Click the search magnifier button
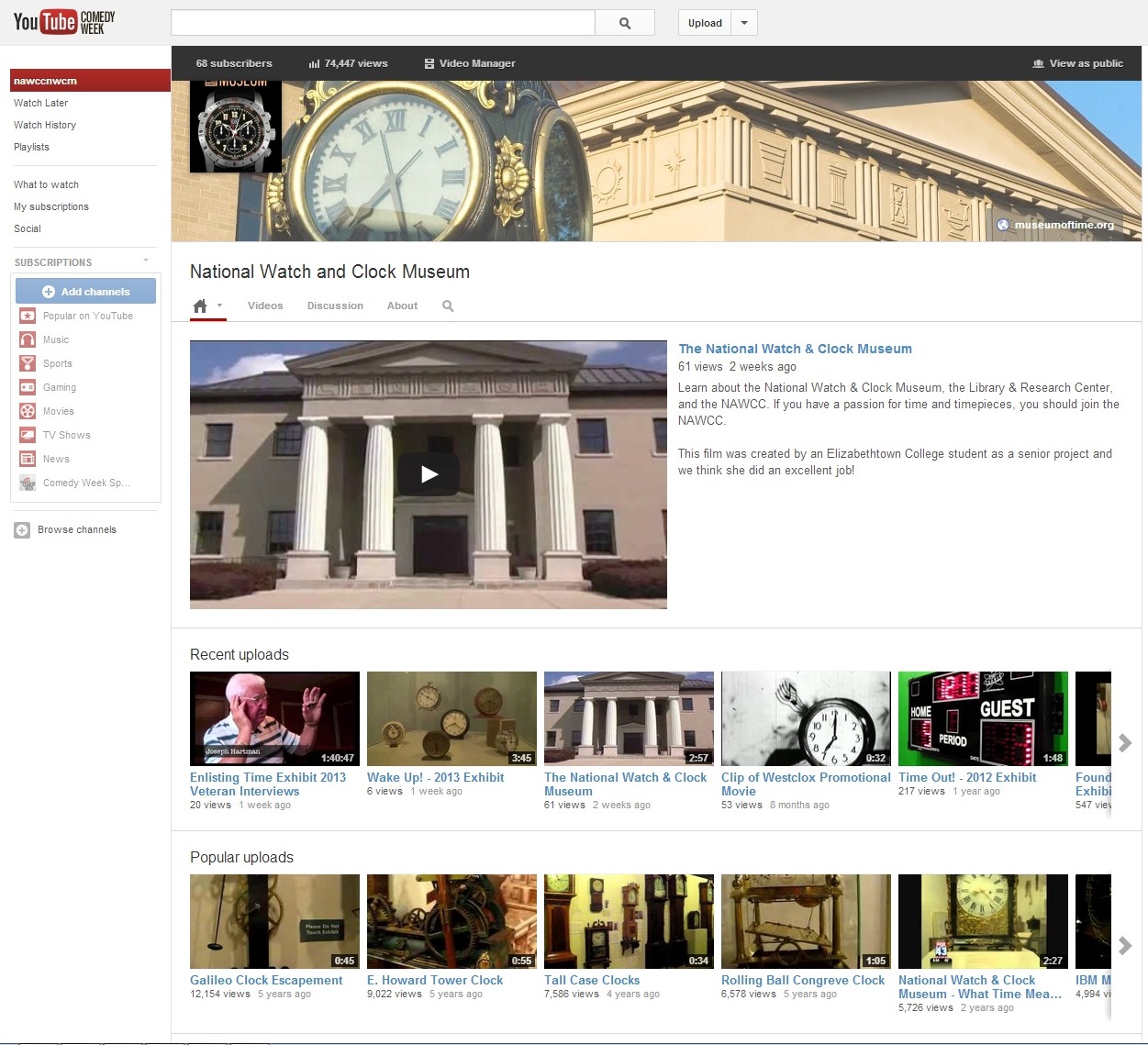 (x=625, y=23)
